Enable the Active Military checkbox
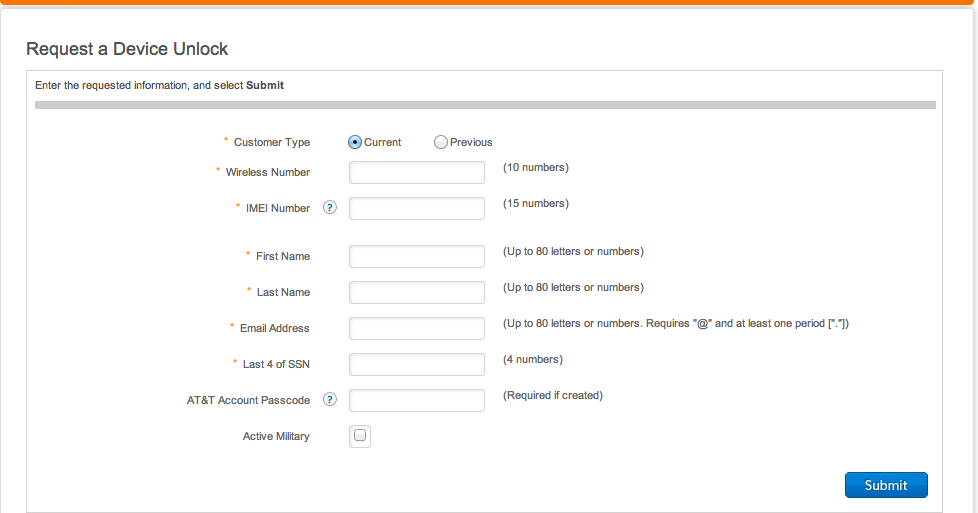Viewport: 978px width, 513px height. 360,436
